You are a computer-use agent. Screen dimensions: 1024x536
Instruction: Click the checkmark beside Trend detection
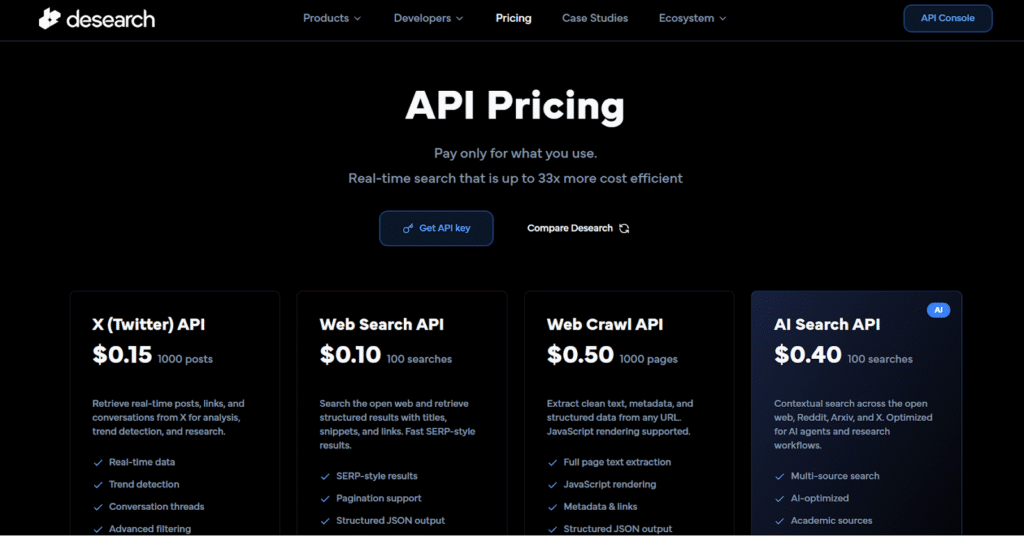pyautogui.click(x=98, y=484)
